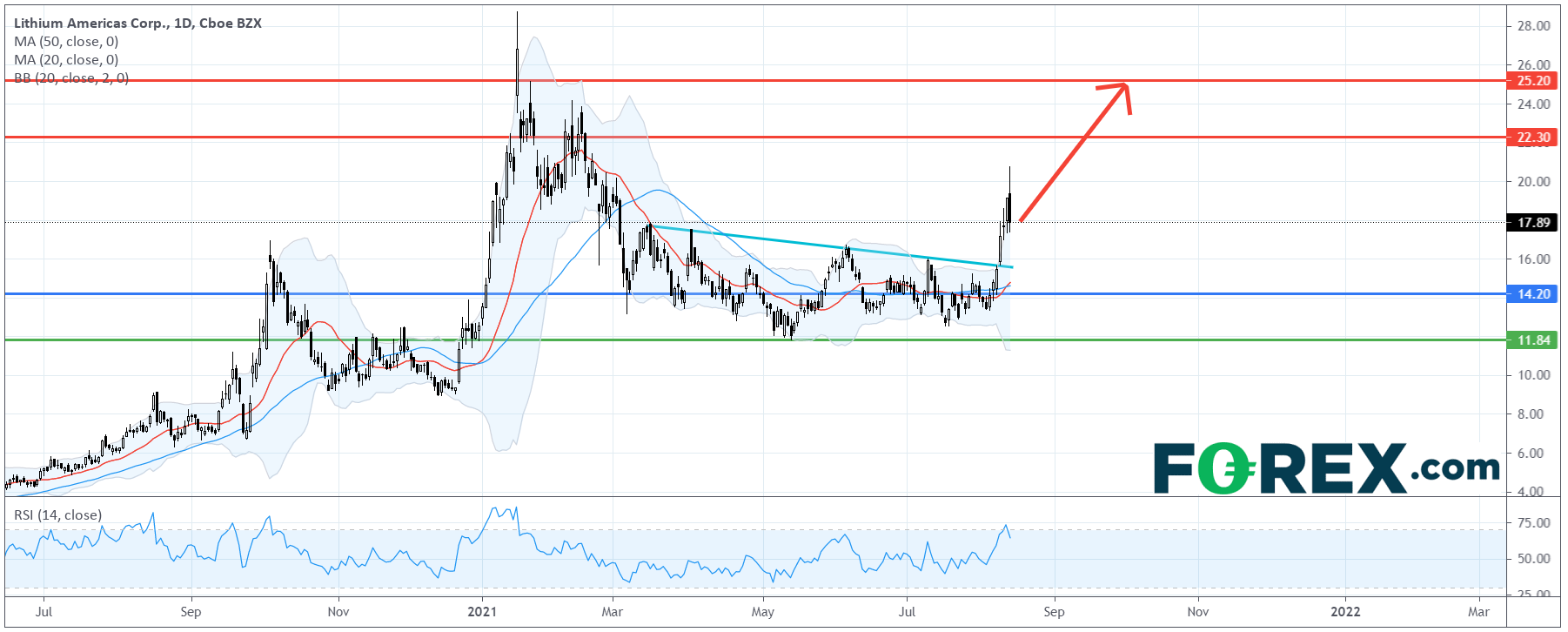Click the 75.00 RSI axis level
Image resolution: width=1568 pixels, height=632 pixels.
[x=1533, y=523]
